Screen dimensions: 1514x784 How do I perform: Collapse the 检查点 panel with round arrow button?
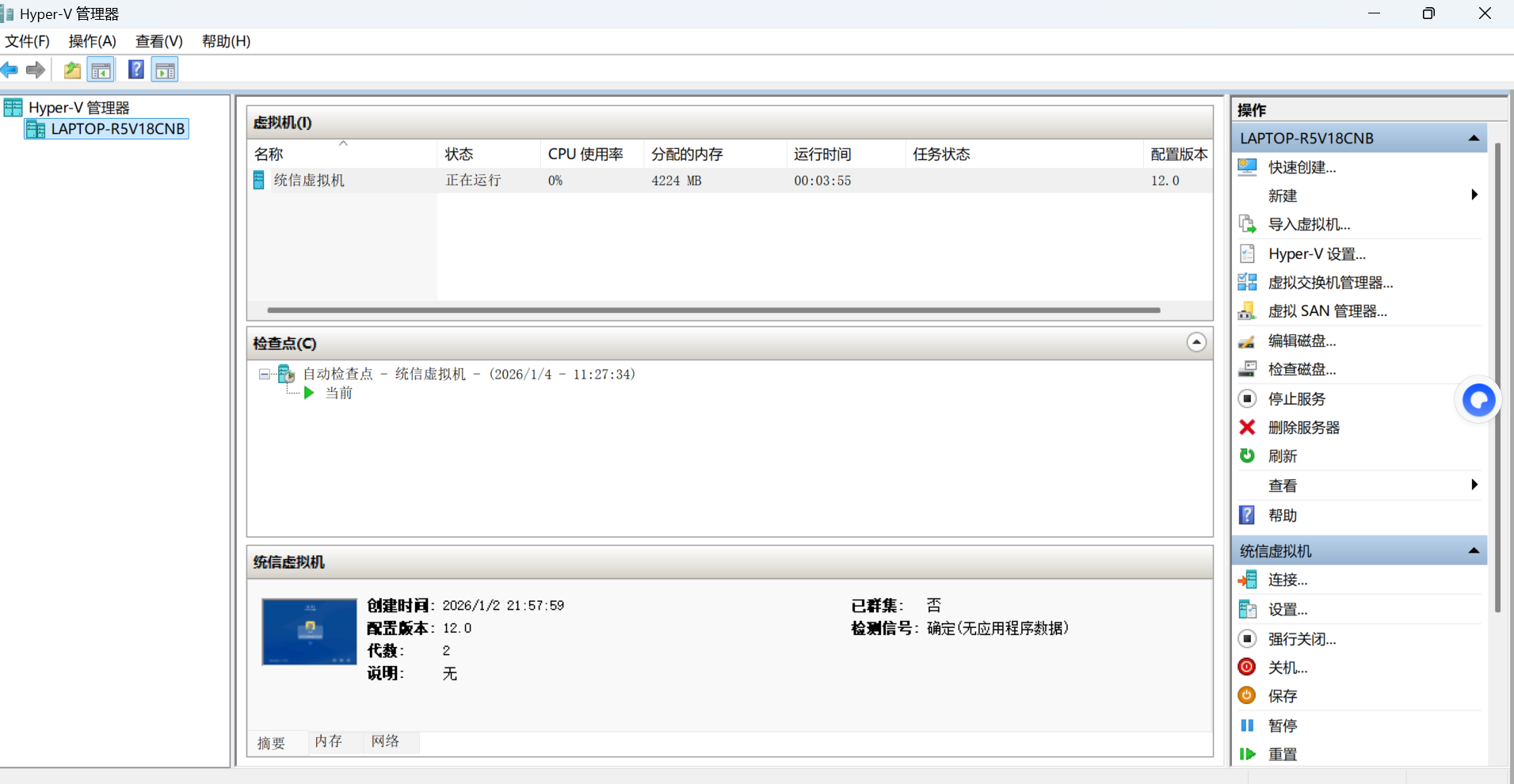pyautogui.click(x=1196, y=342)
